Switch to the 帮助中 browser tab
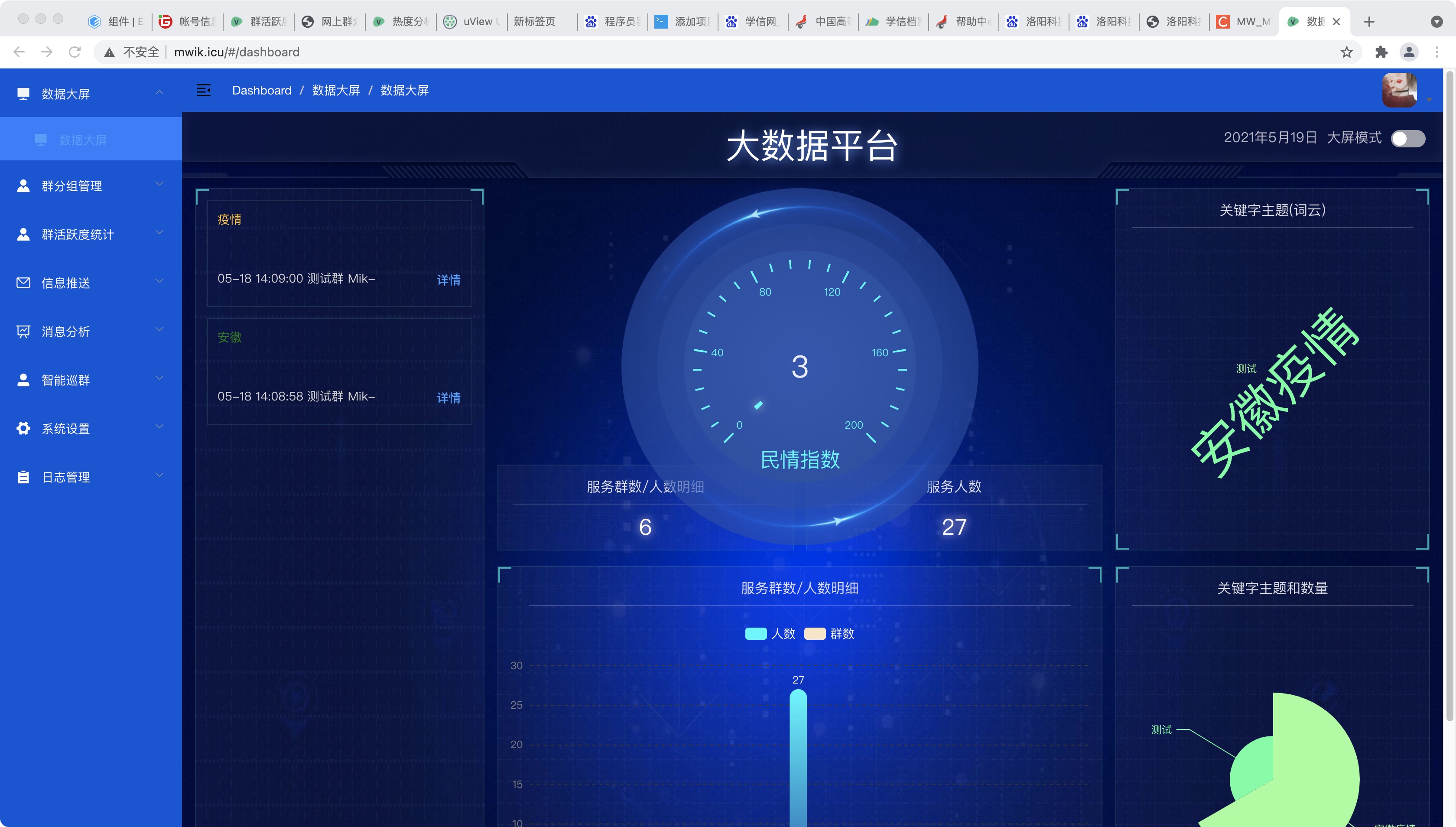The image size is (1456, 827). 964,22
